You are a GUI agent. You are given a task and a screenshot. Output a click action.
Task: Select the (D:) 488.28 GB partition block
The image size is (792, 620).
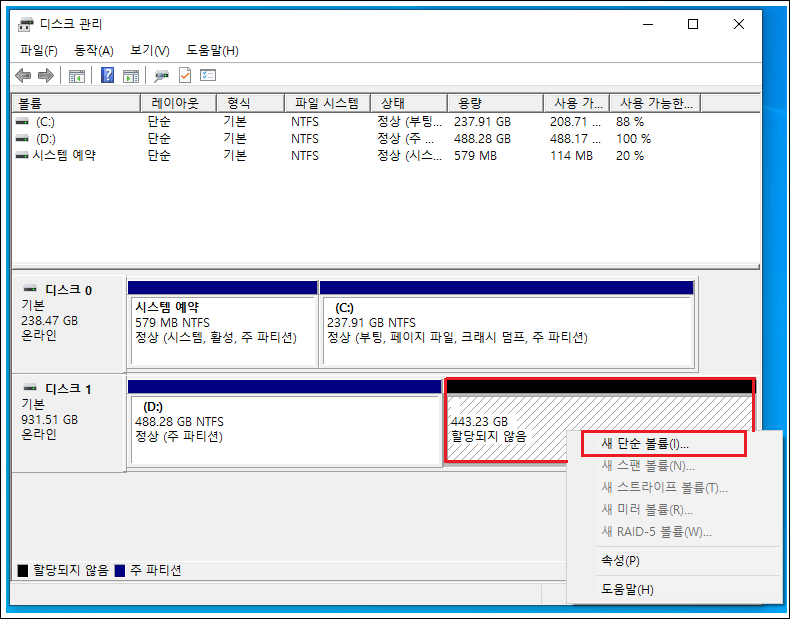pos(284,422)
